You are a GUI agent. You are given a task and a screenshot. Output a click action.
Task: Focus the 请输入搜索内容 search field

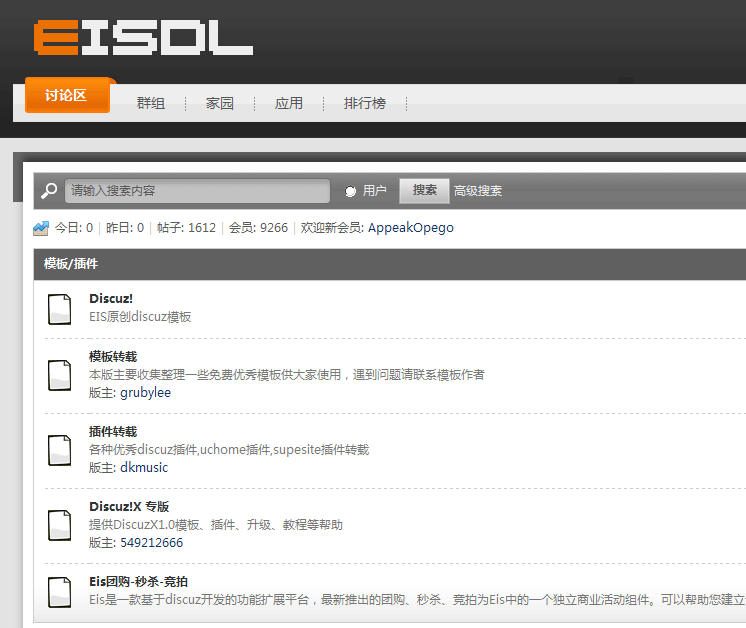[197, 191]
